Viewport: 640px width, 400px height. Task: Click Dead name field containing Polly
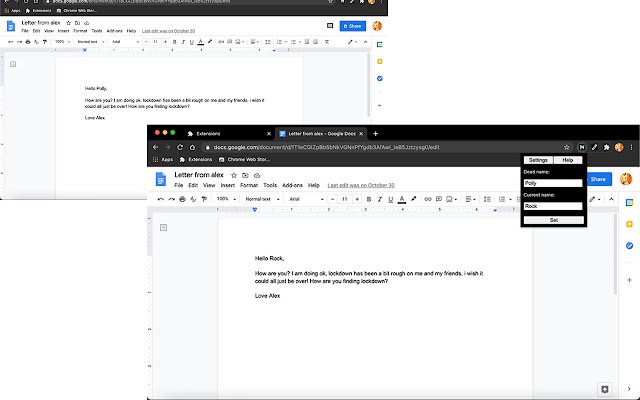pyautogui.click(x=553, y=183)
